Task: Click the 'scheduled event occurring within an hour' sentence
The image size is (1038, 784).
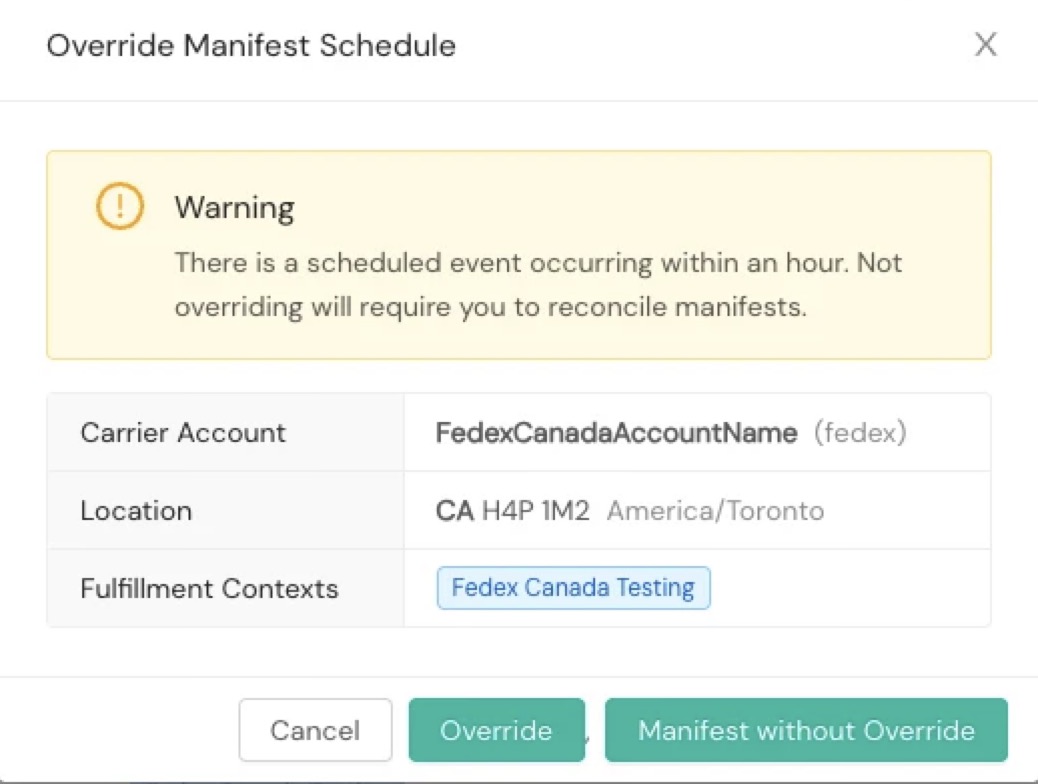Action: tap(538, 263)
